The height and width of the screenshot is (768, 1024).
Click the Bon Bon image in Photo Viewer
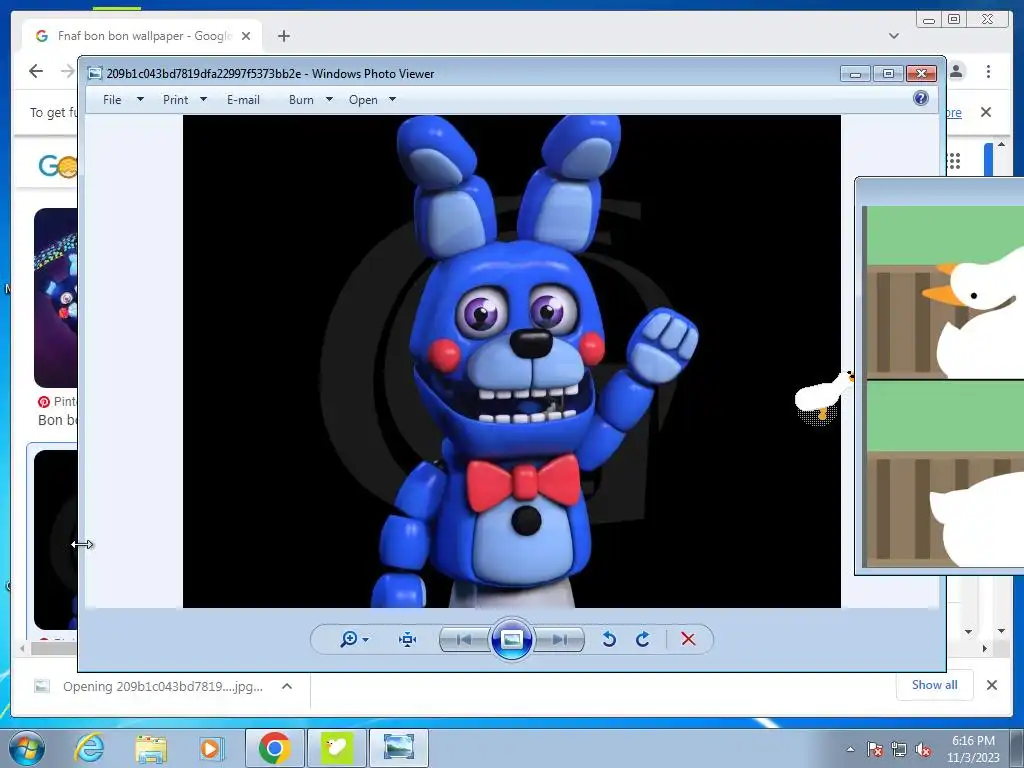point(512,362)
